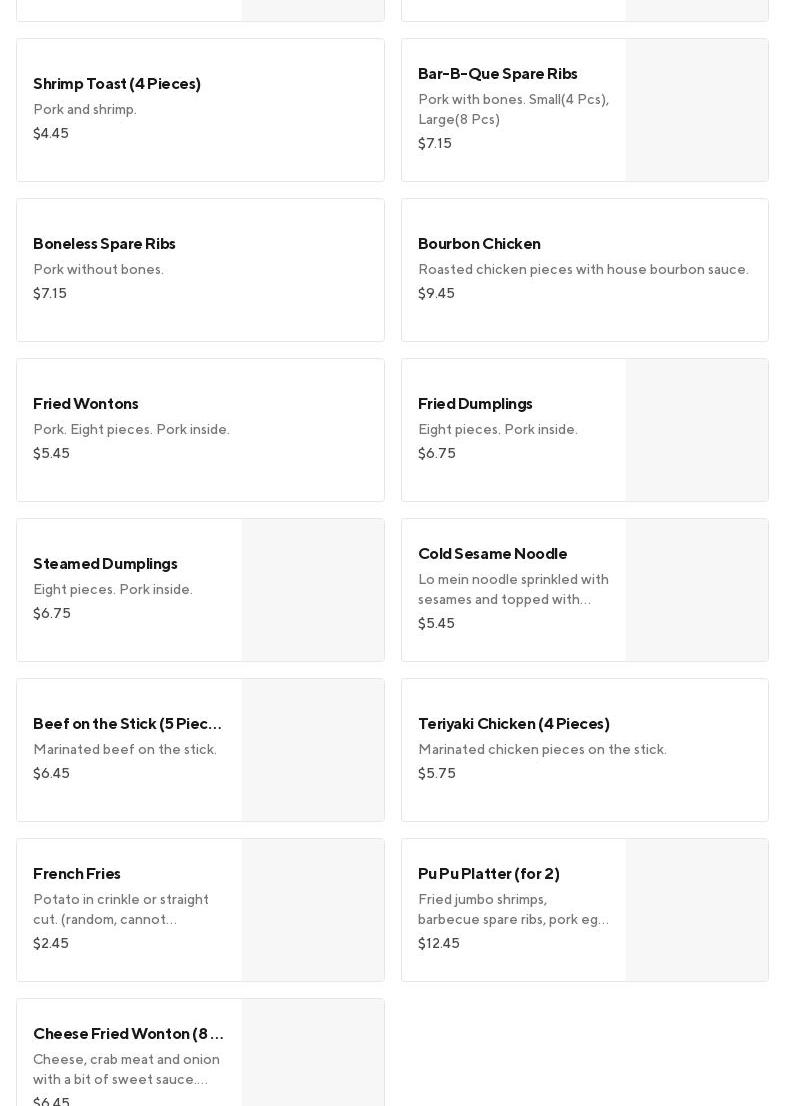The height and width of the screenshot is (1106, 785).
Task: Select the Cheese Fried Wonton item title
Action: [x=128, y=1034]
